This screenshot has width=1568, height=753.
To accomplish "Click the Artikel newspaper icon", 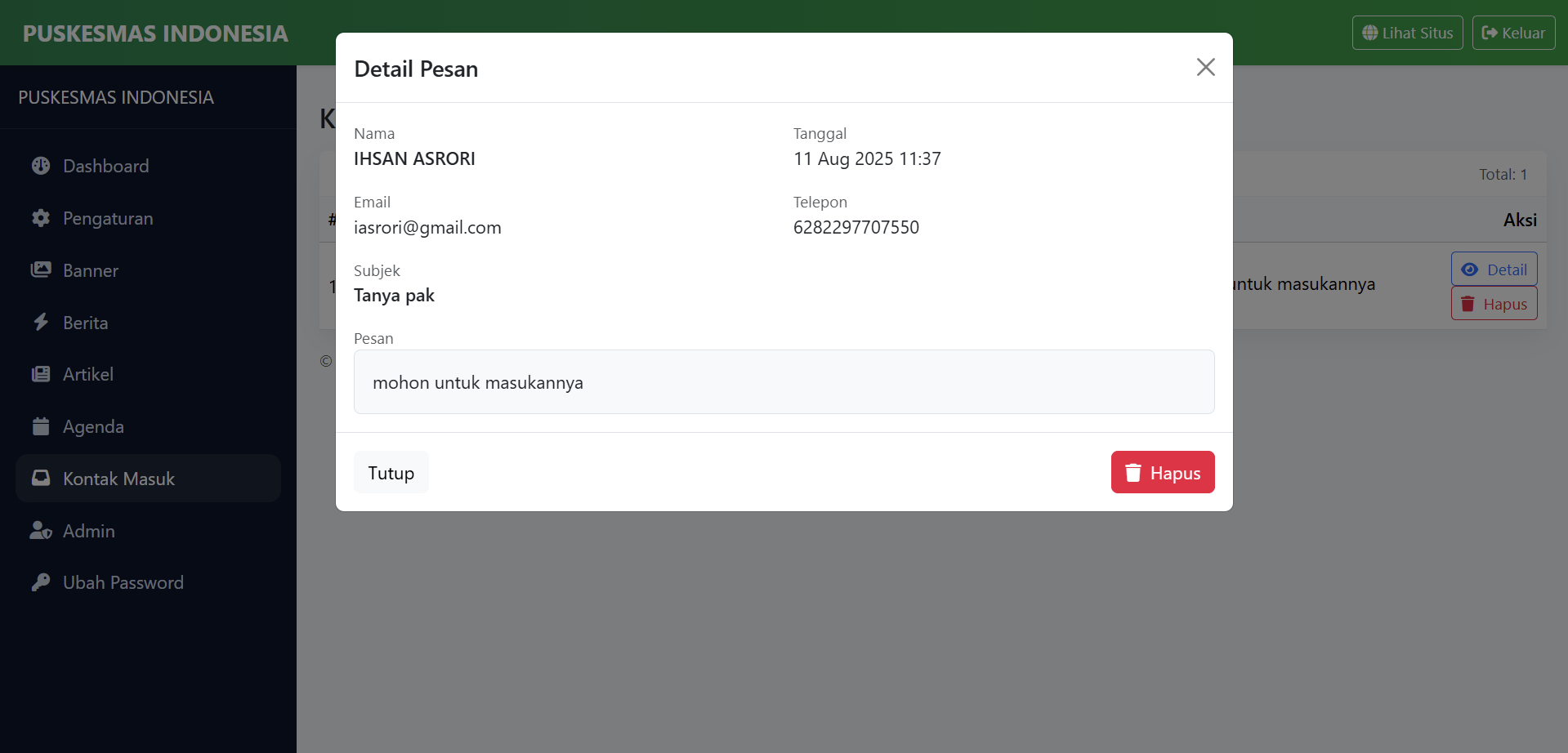I will pos(41,374).
